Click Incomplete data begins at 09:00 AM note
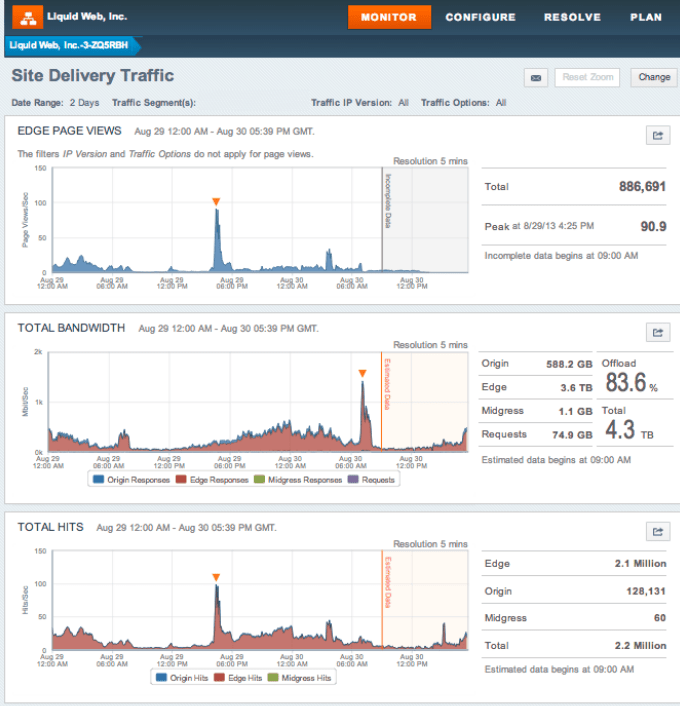Viewport: 680px width, 706px height. pos(561,256)
